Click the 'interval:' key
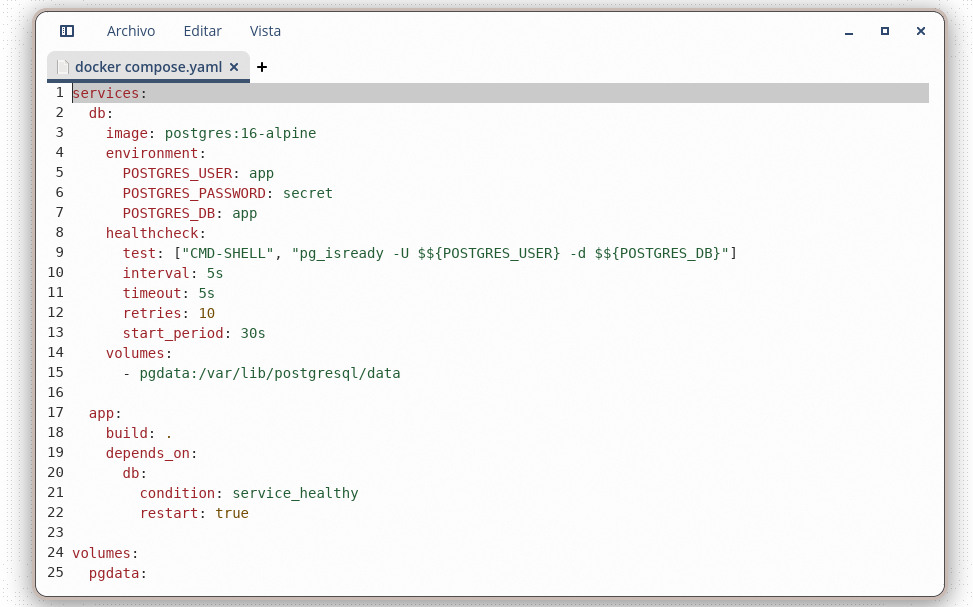973x607 pixels. point(160,273)
